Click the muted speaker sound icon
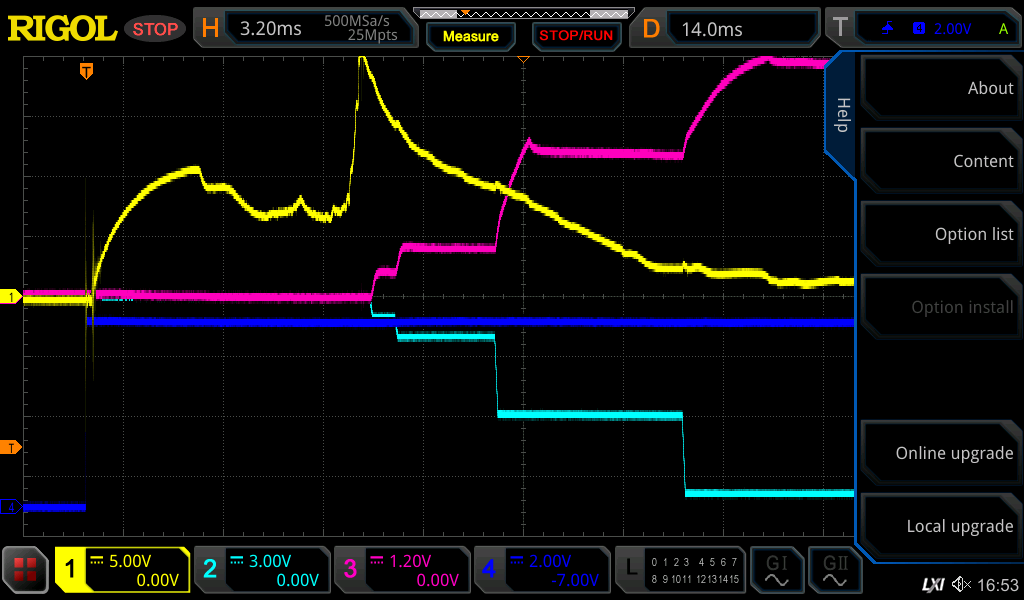The image size is (1024, 600). tap(961, 584)
